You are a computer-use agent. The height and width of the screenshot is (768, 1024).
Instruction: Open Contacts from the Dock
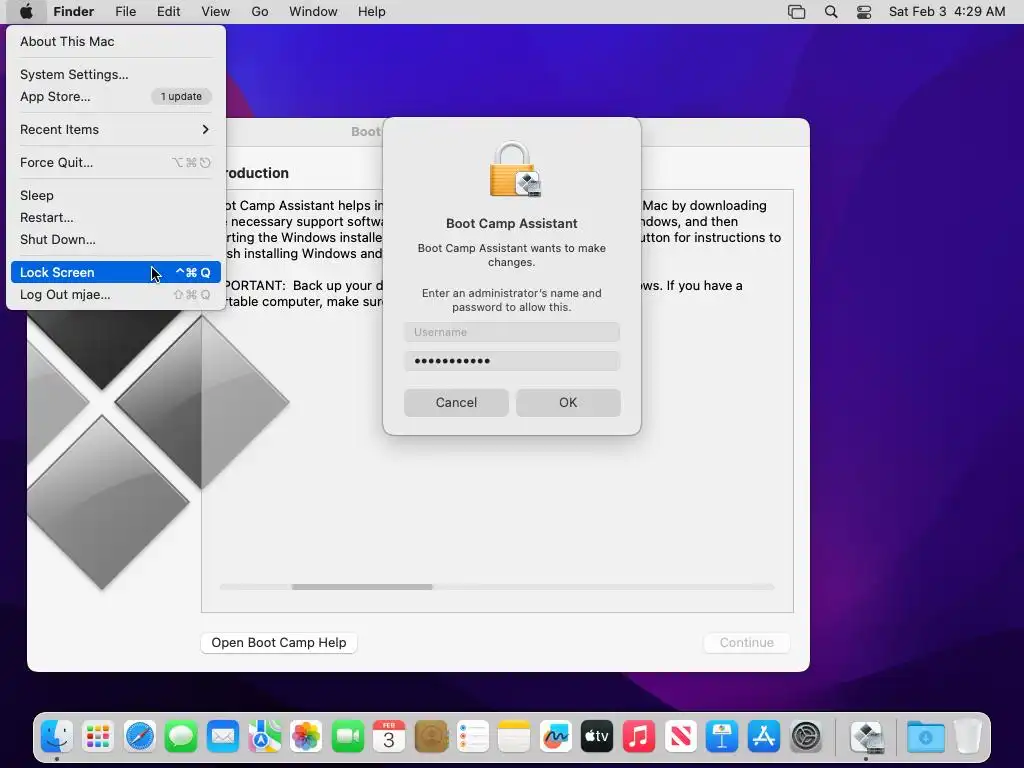coord(431,737)
